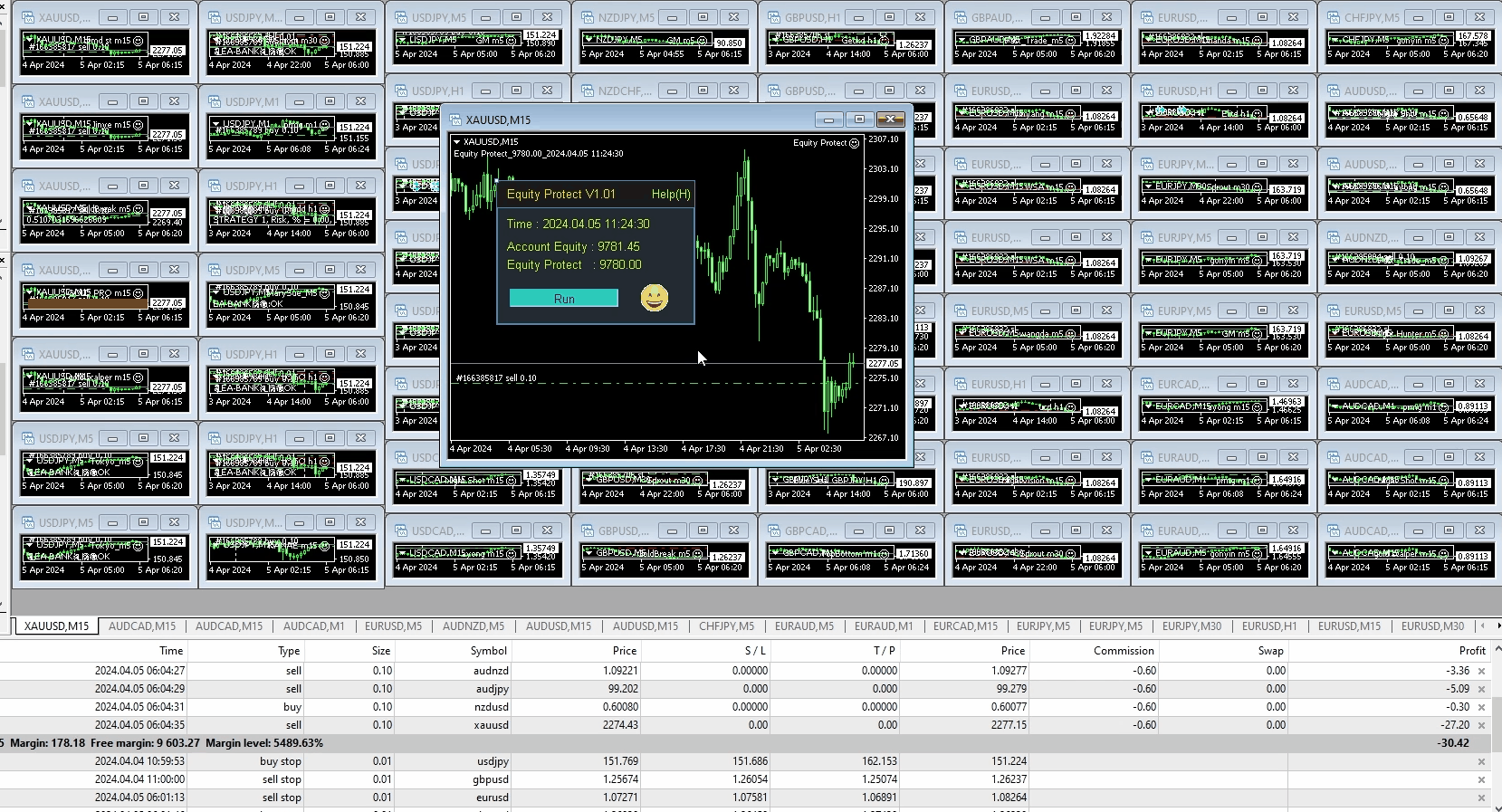This screenshot has height=812, width=1502.
Task: Click the -27.20 profit value
Action: click(x=1455, y=725)
